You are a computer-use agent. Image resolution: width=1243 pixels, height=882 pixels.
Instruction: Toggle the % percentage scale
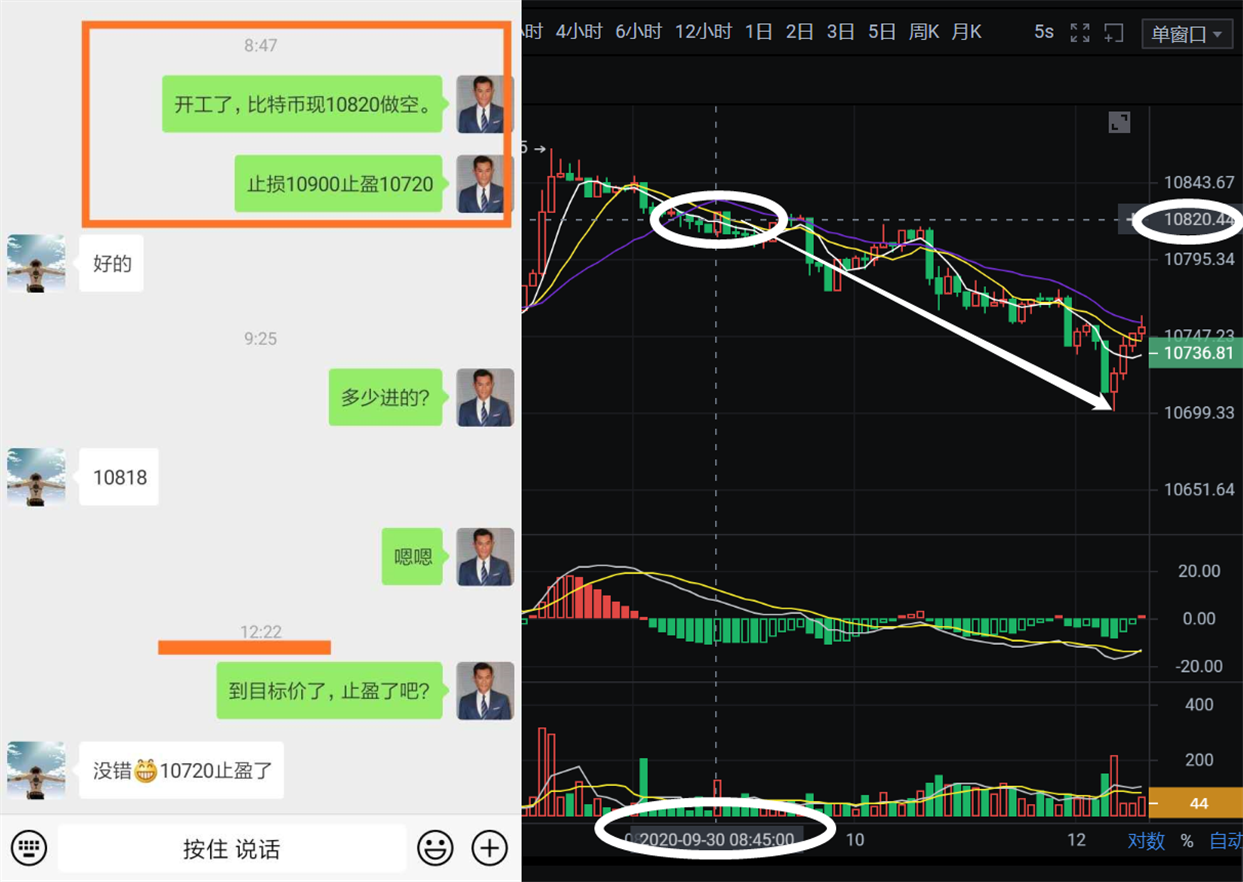click(1187, 841)
